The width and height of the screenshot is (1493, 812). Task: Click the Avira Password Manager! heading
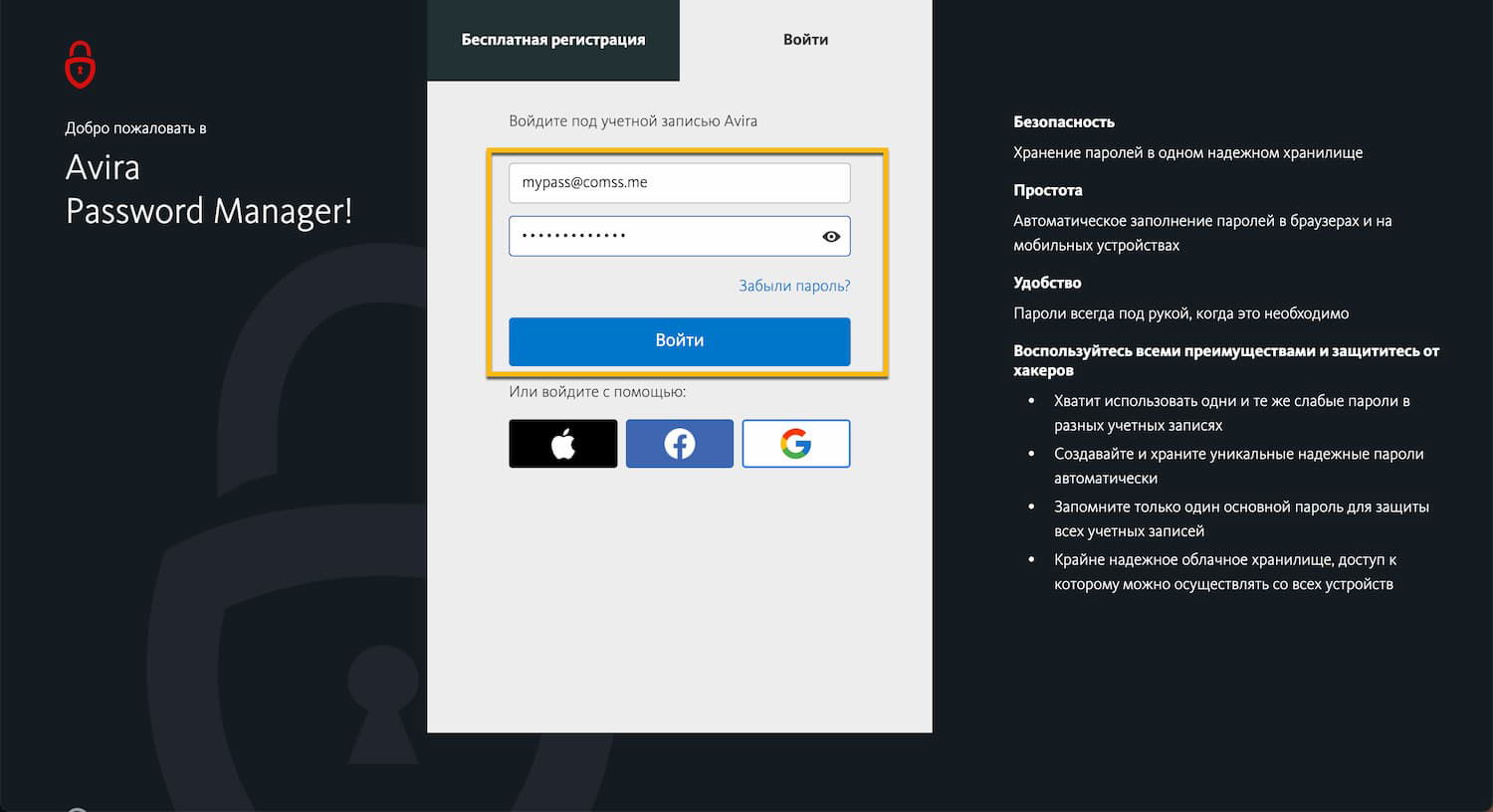[209, 189]
